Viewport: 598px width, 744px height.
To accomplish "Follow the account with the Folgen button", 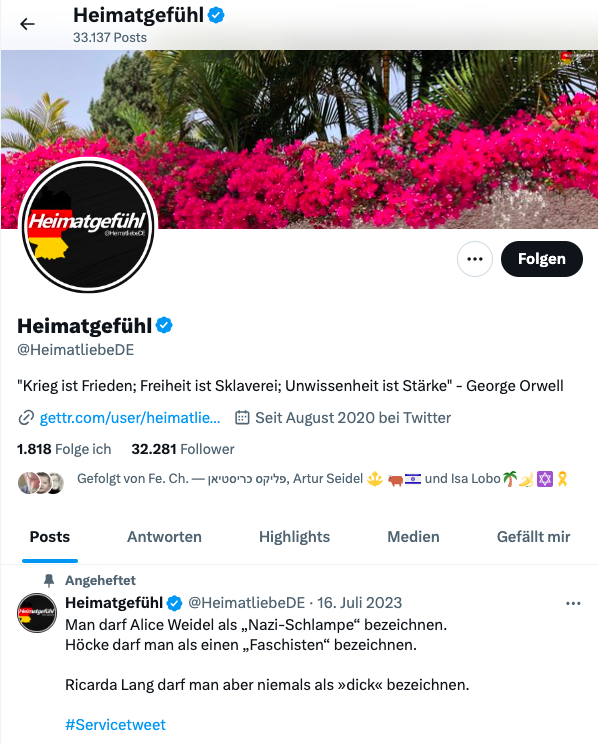I will click(542, 259).
